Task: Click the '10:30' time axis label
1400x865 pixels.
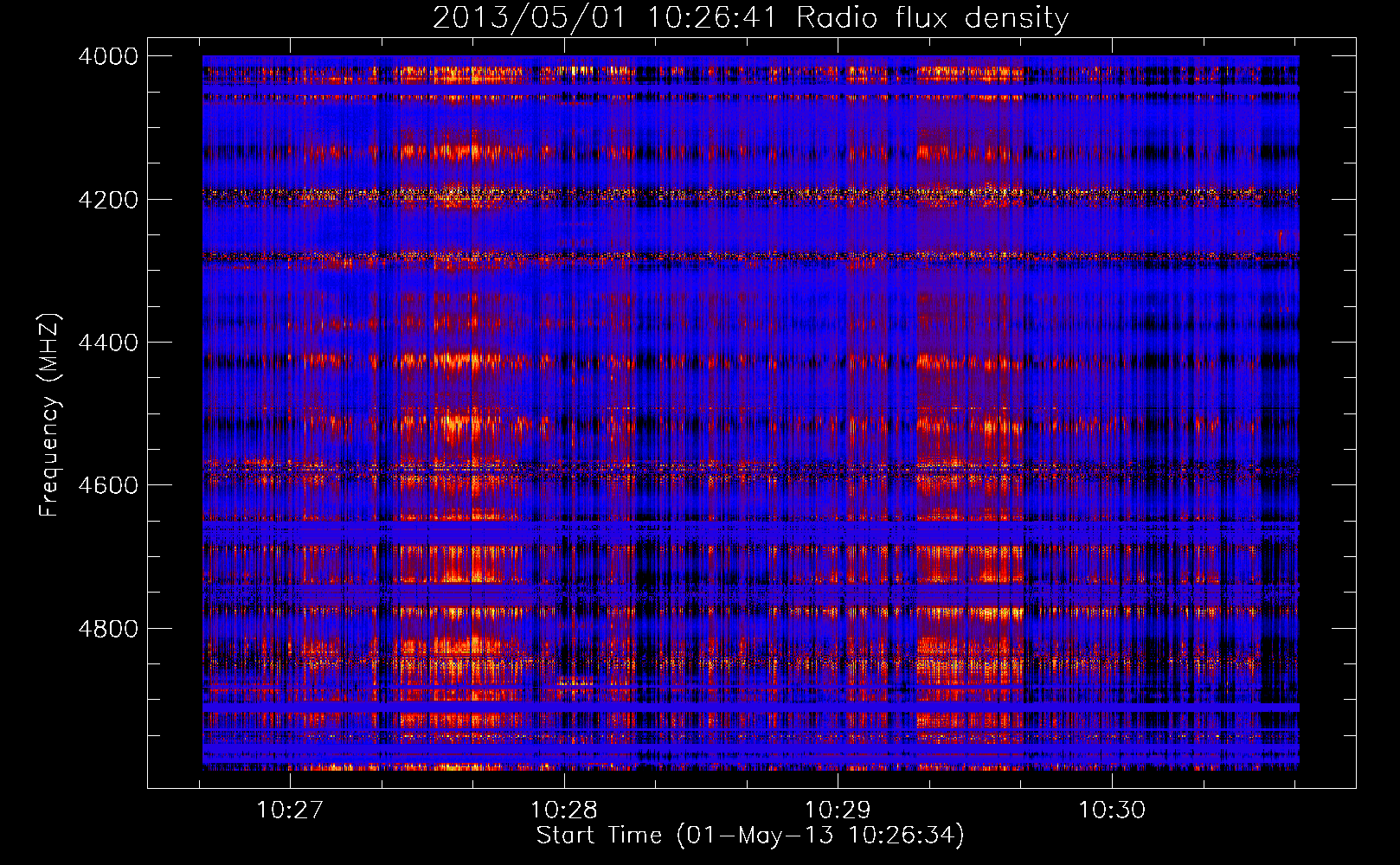Action: point(1112,810)
